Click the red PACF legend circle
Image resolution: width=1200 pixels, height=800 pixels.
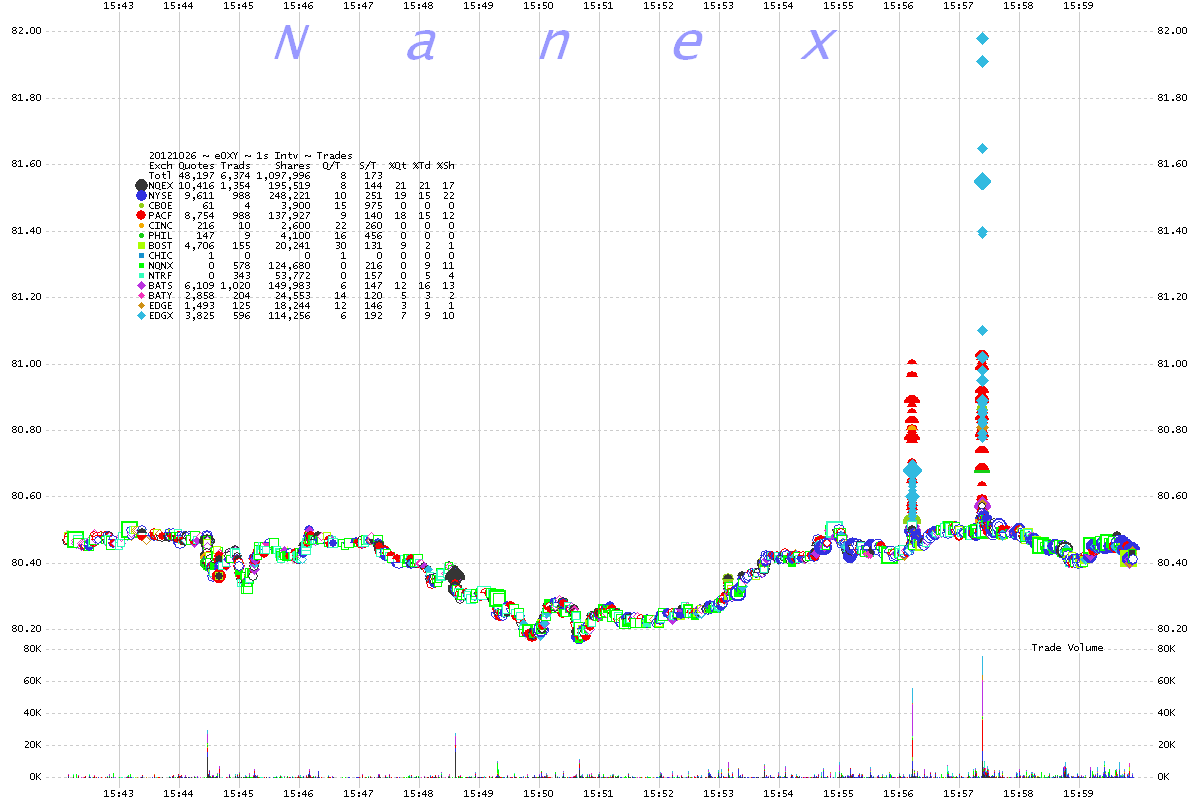click(140, 215)
